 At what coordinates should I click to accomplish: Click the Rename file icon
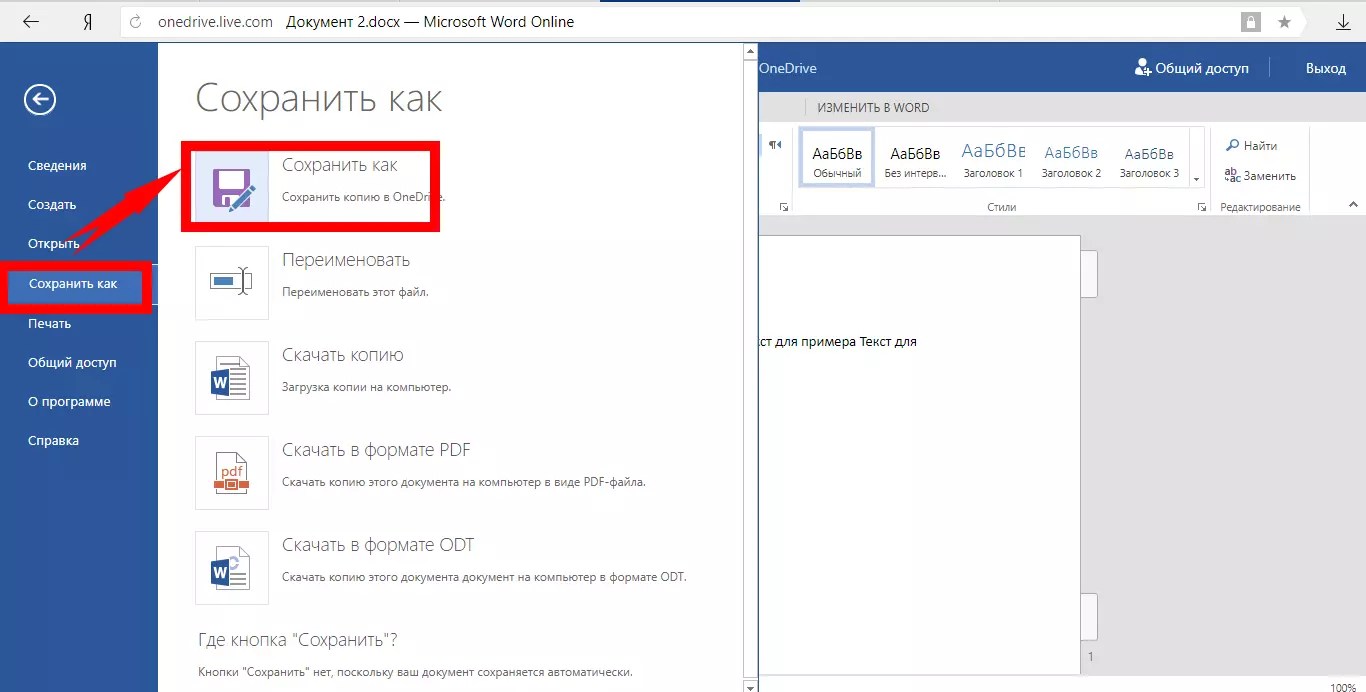(232, 283)
